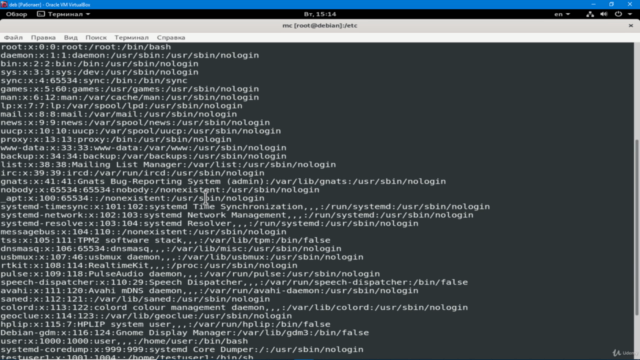Click the Avahi mDNS daemon line
640x360 pixels.
pyautogui.click(x=209, y=291)
